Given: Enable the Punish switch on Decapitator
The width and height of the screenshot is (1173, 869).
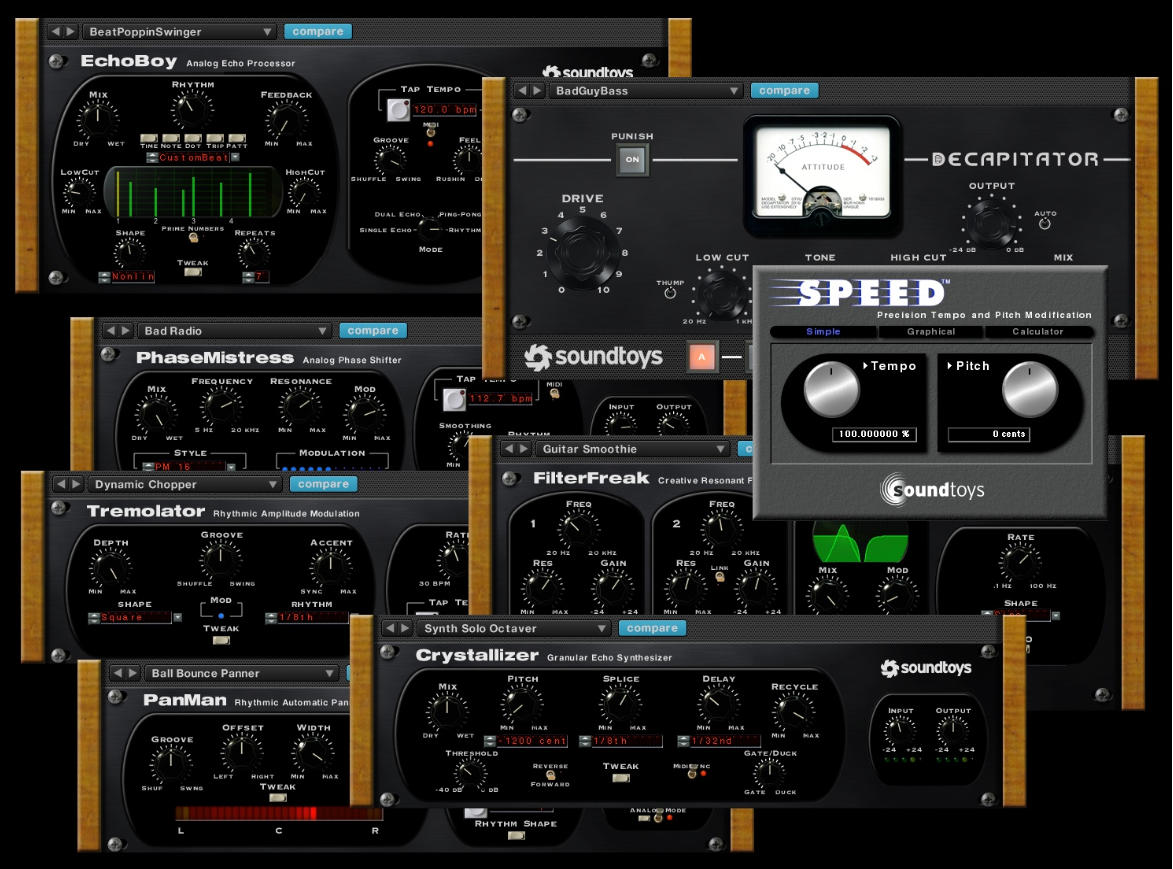Looking at the screenshot, I should click(x=631, y=159).
